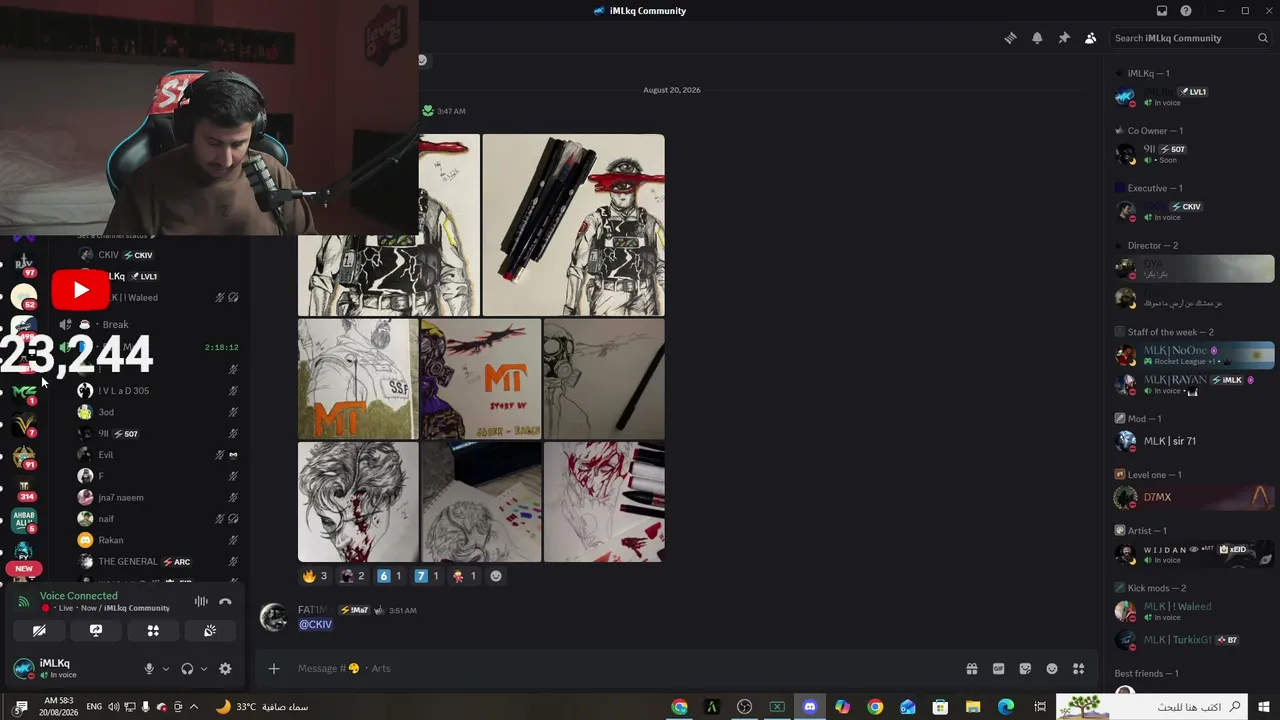The width and height of the screenshot is (1280, 720).
Task: Open the artwork with markers and soldier
Action: 573,225
